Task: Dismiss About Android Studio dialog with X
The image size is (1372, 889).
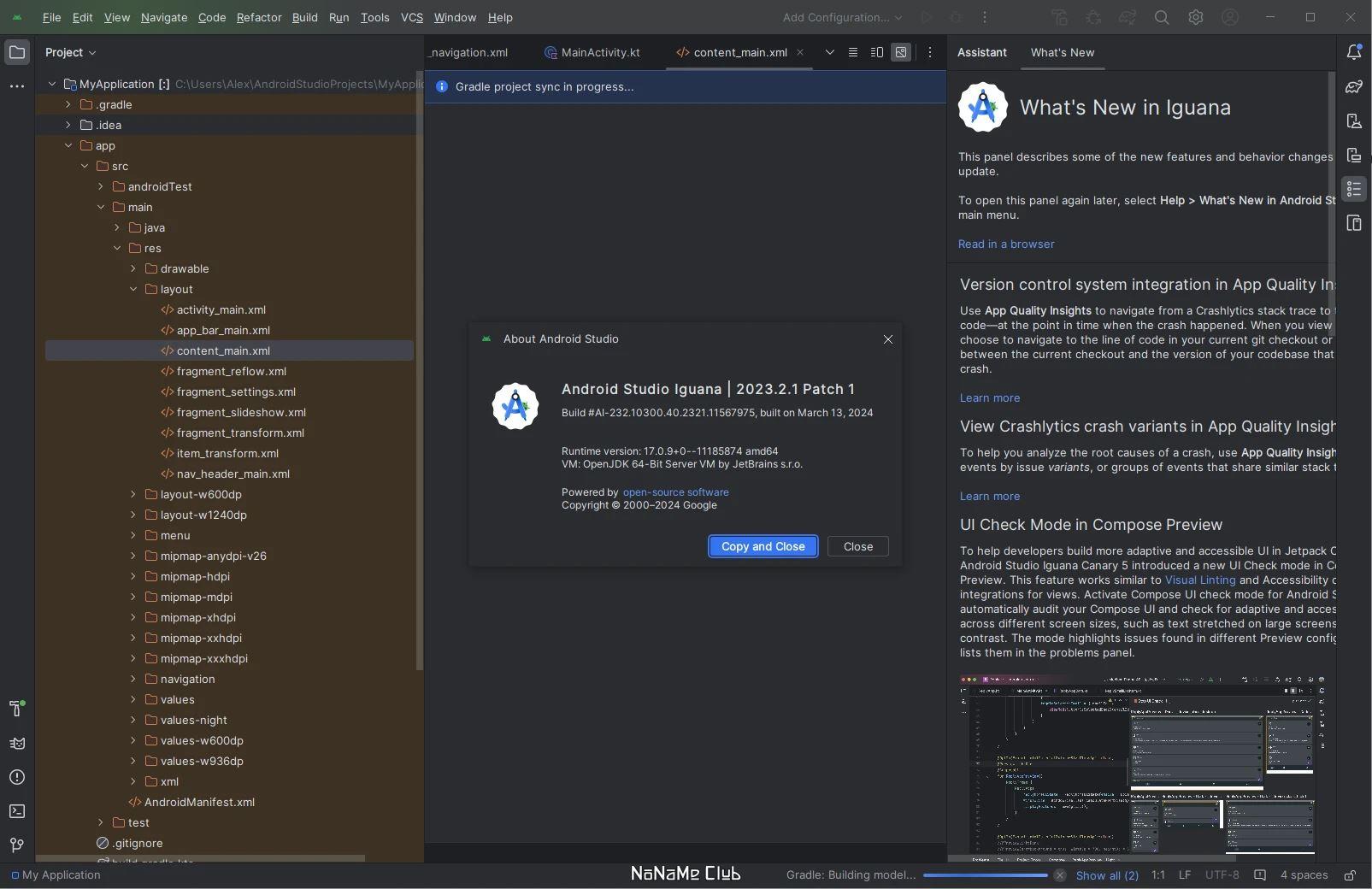Action: [888, 339]
